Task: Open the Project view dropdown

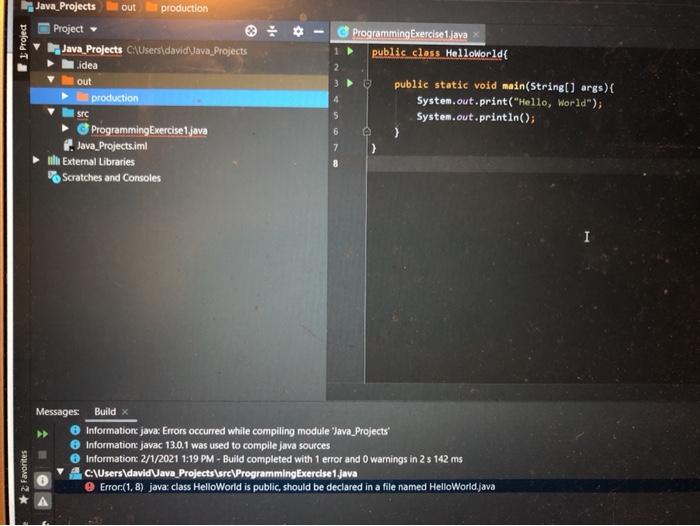Action: 93,29
